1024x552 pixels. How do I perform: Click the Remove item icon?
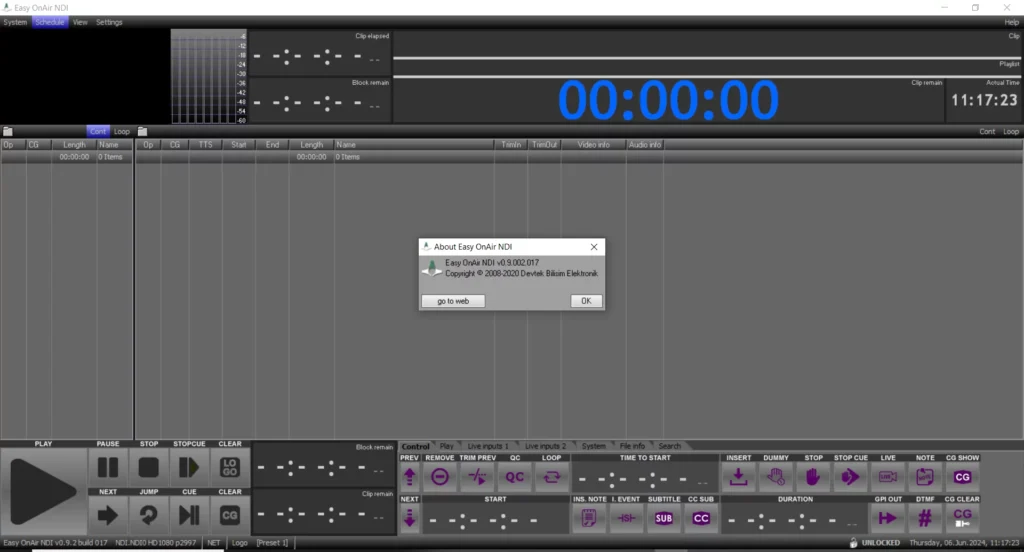coord(439,477)
